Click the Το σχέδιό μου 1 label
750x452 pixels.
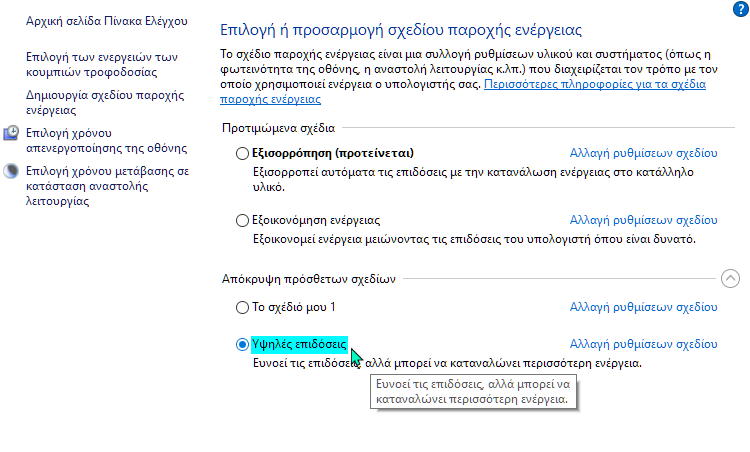294,307
